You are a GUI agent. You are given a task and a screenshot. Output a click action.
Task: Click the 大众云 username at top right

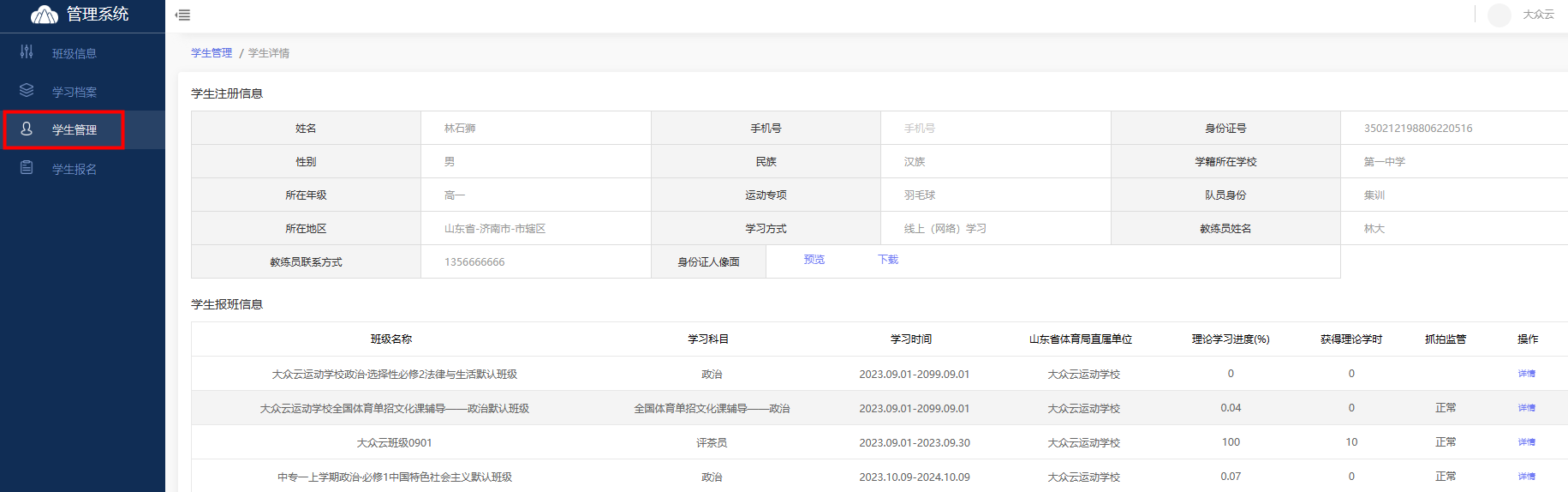point(1538,15)
